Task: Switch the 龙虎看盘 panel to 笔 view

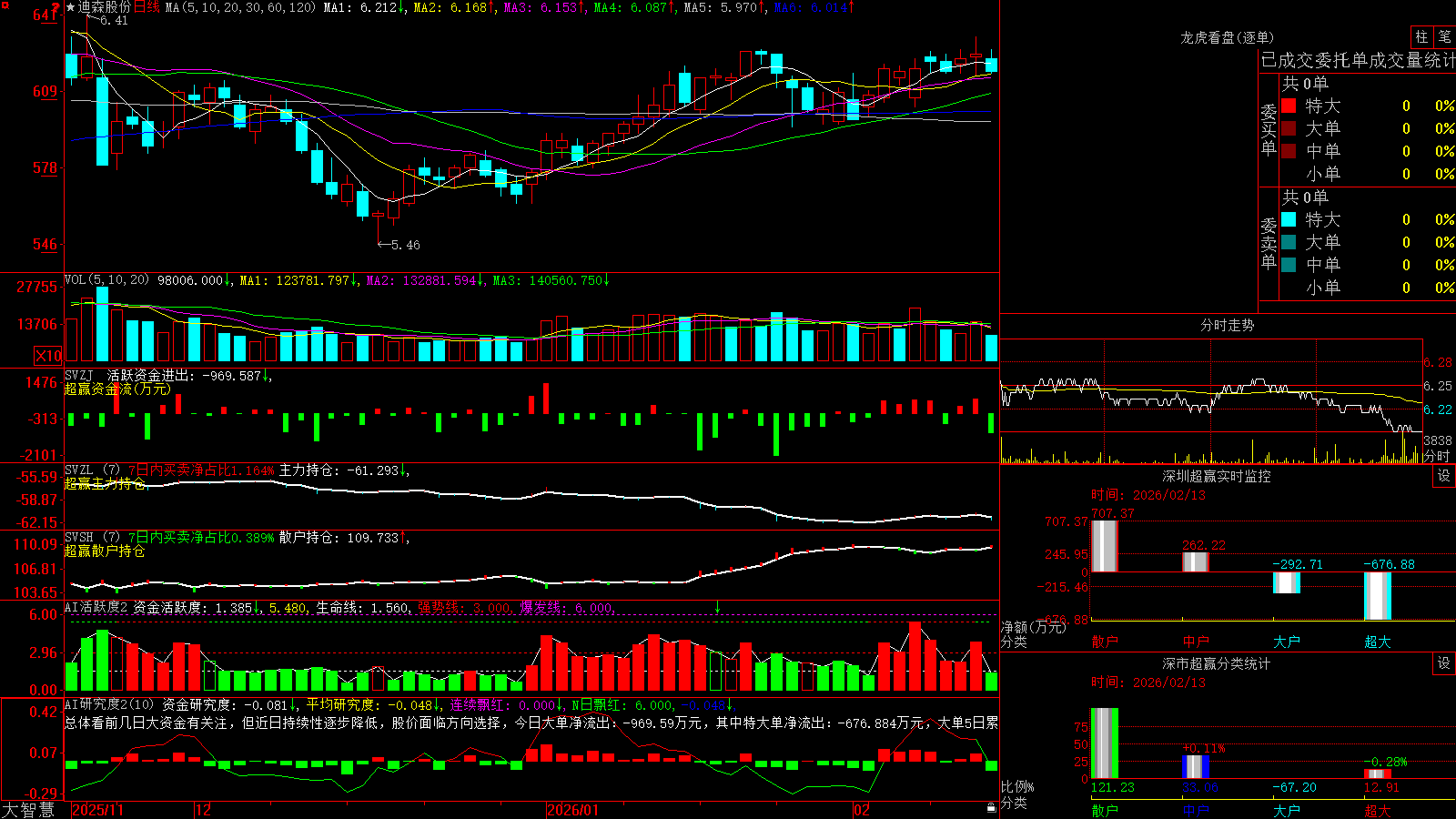Action: (x=1444, y=37)
